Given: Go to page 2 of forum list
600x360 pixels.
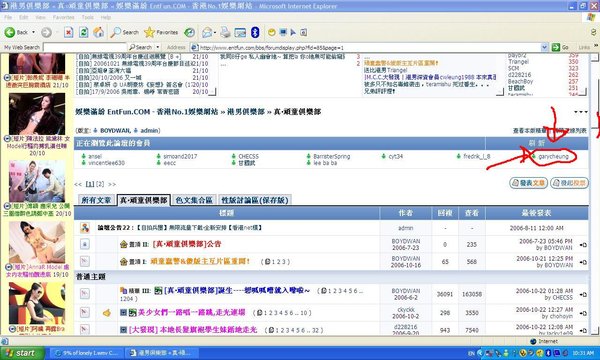Looking at the screenshot, I should coord(100,184).
